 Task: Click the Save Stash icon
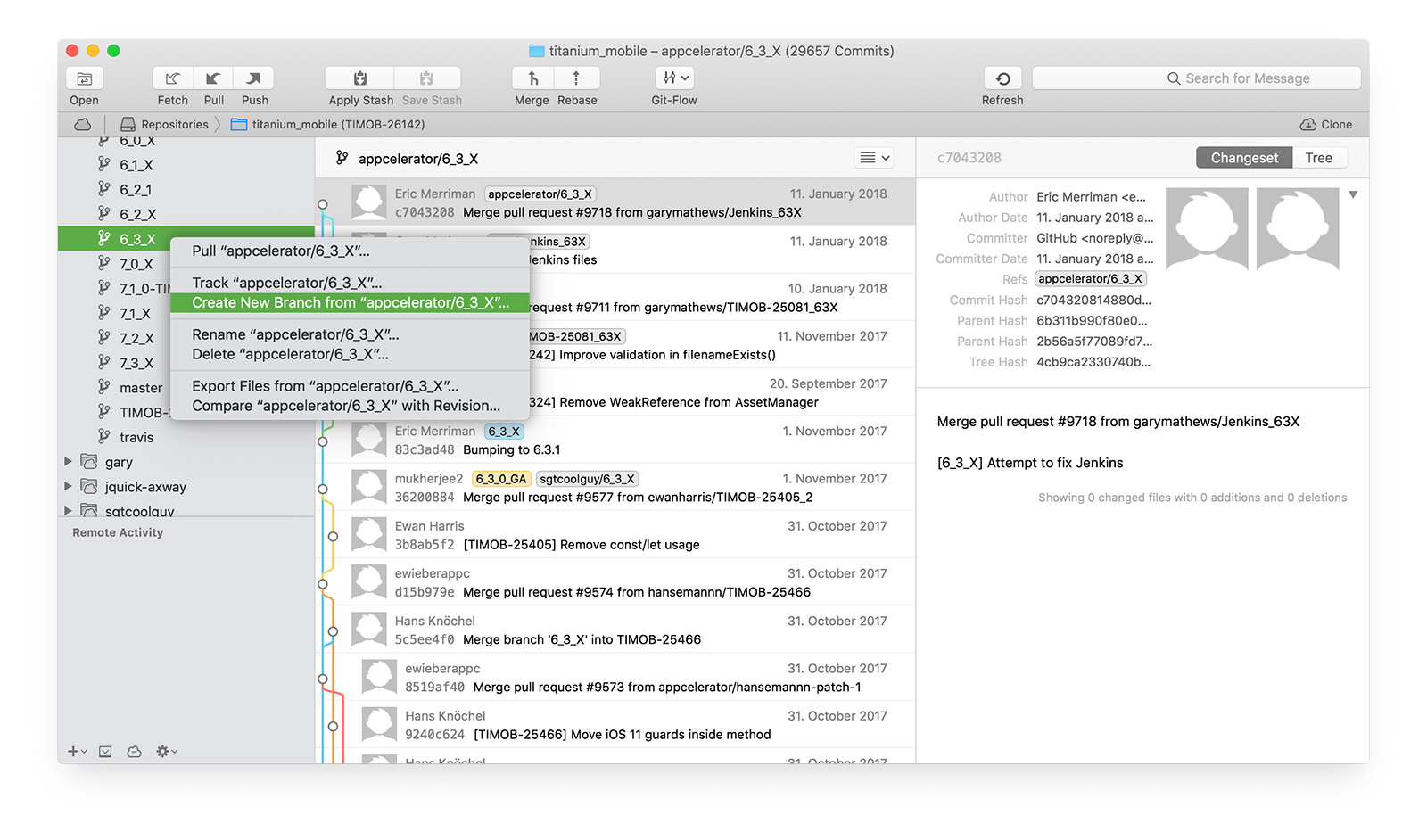[427, 78]
